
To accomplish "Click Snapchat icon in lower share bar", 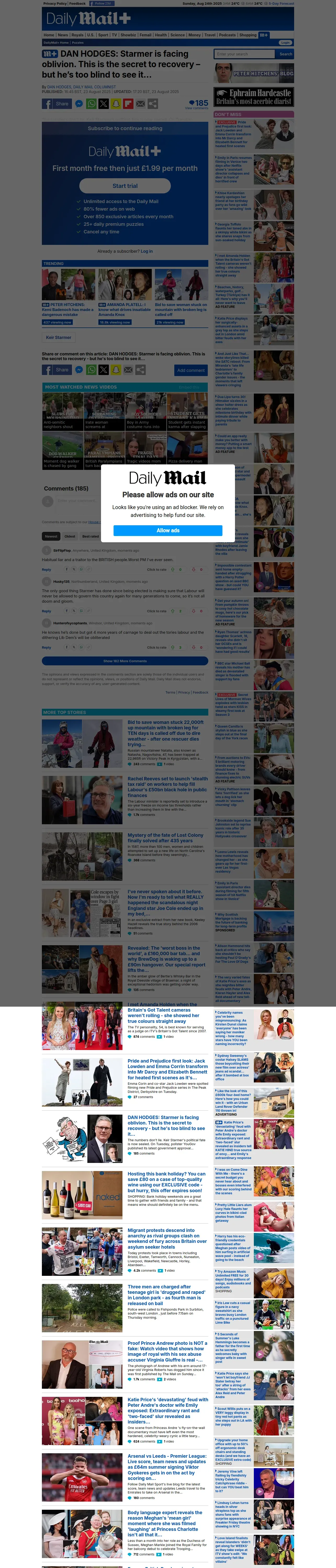I will coord(116,370).
